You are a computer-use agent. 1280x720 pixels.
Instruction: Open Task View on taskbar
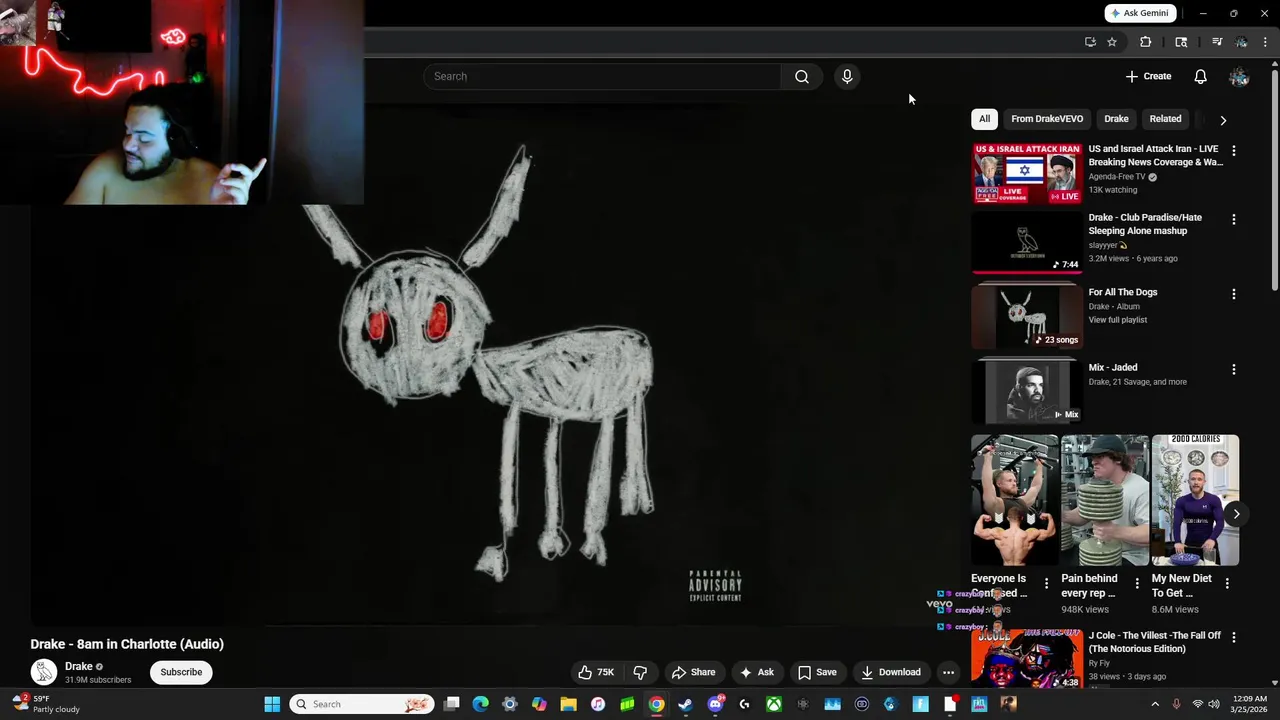pos(451,704)
